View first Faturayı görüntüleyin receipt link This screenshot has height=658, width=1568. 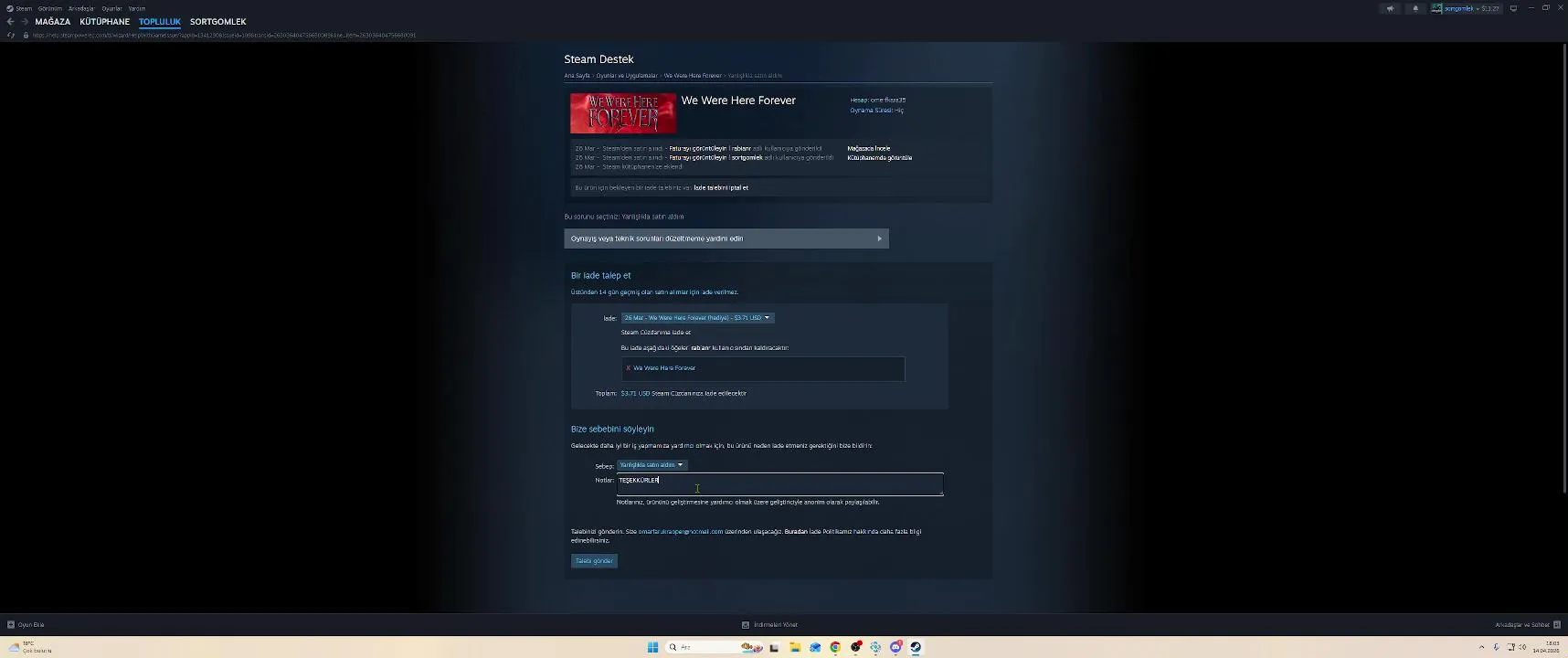point(698,149)
